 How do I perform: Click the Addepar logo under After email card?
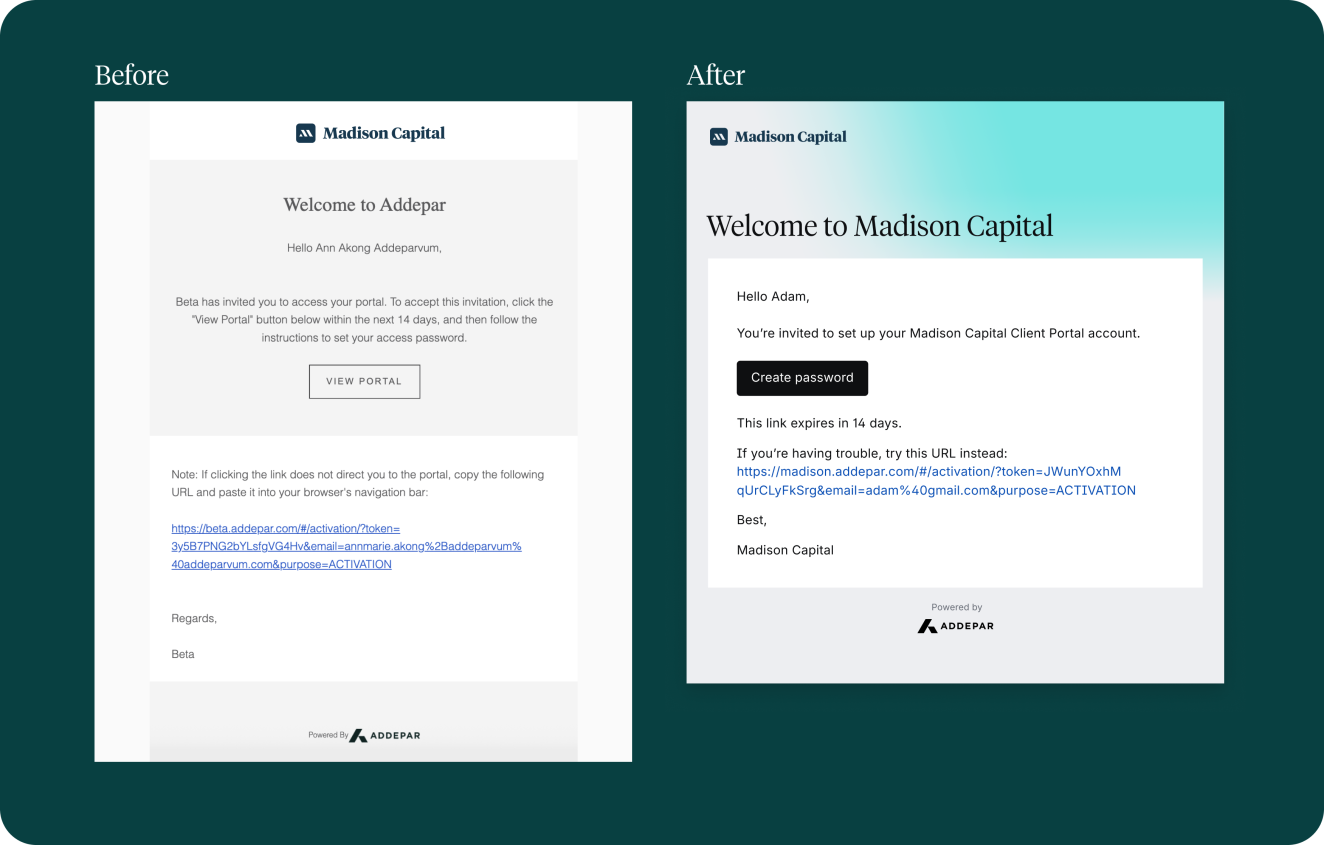(956, 626)
